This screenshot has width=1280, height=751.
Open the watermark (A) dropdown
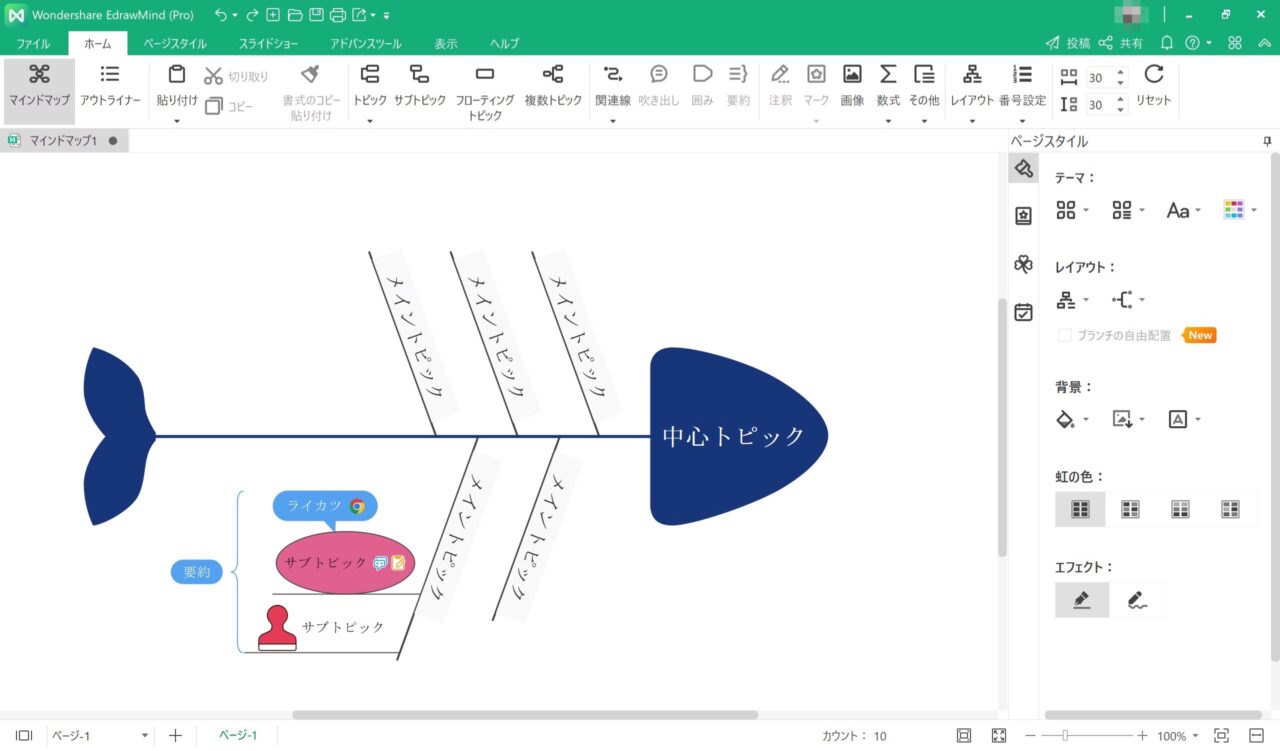[x=1184, y=420]
